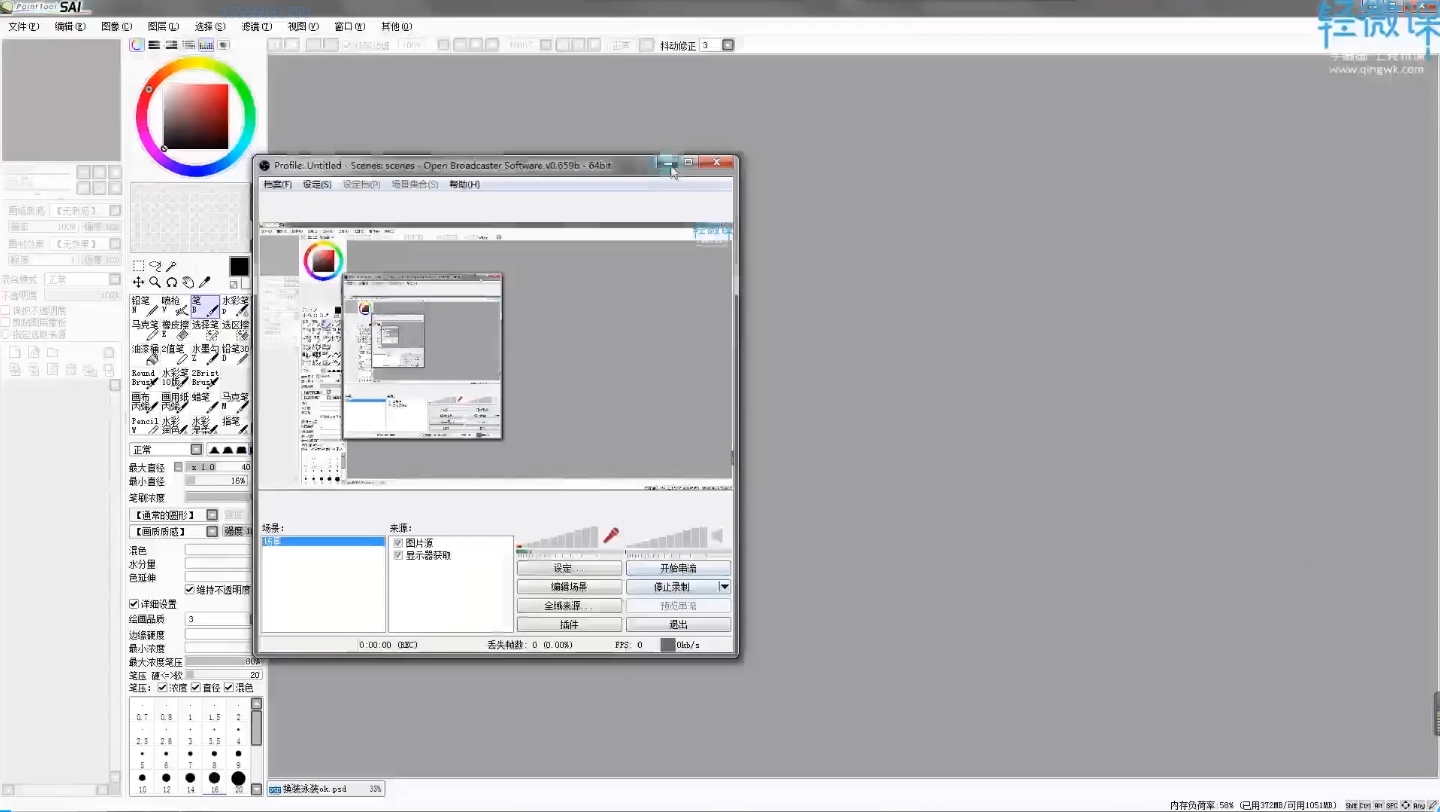Open the 滤镜 menu in SAI
This screenshot has height=812, width=1440.
coord(257,27)
